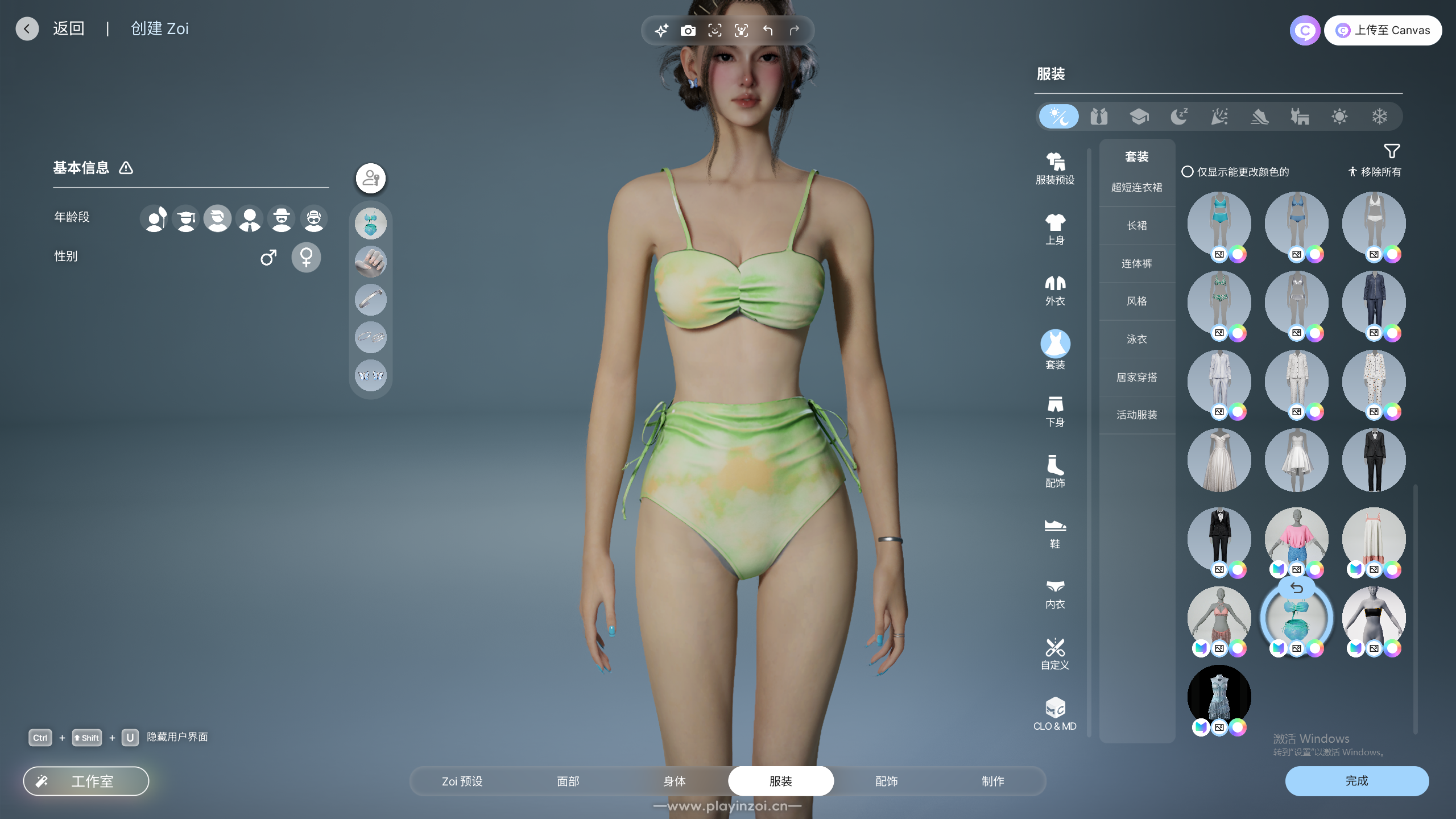Enable 仅显示能更改颜色的 option
The image size is (1456, 819).
pyautogui.click(x=1188, y=172)
